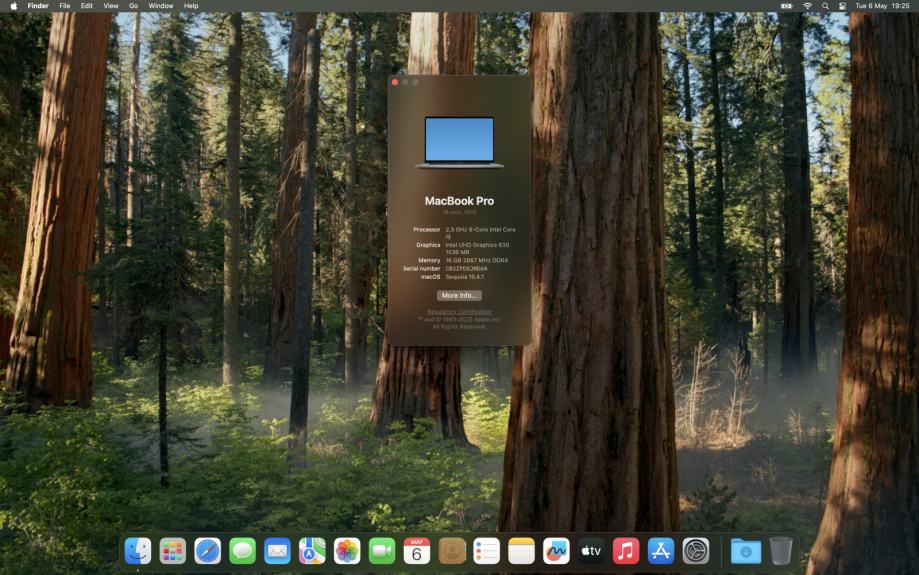
Task: Open Contacts from the Dock
Action: pyautogui.click(x=452, y=551)
